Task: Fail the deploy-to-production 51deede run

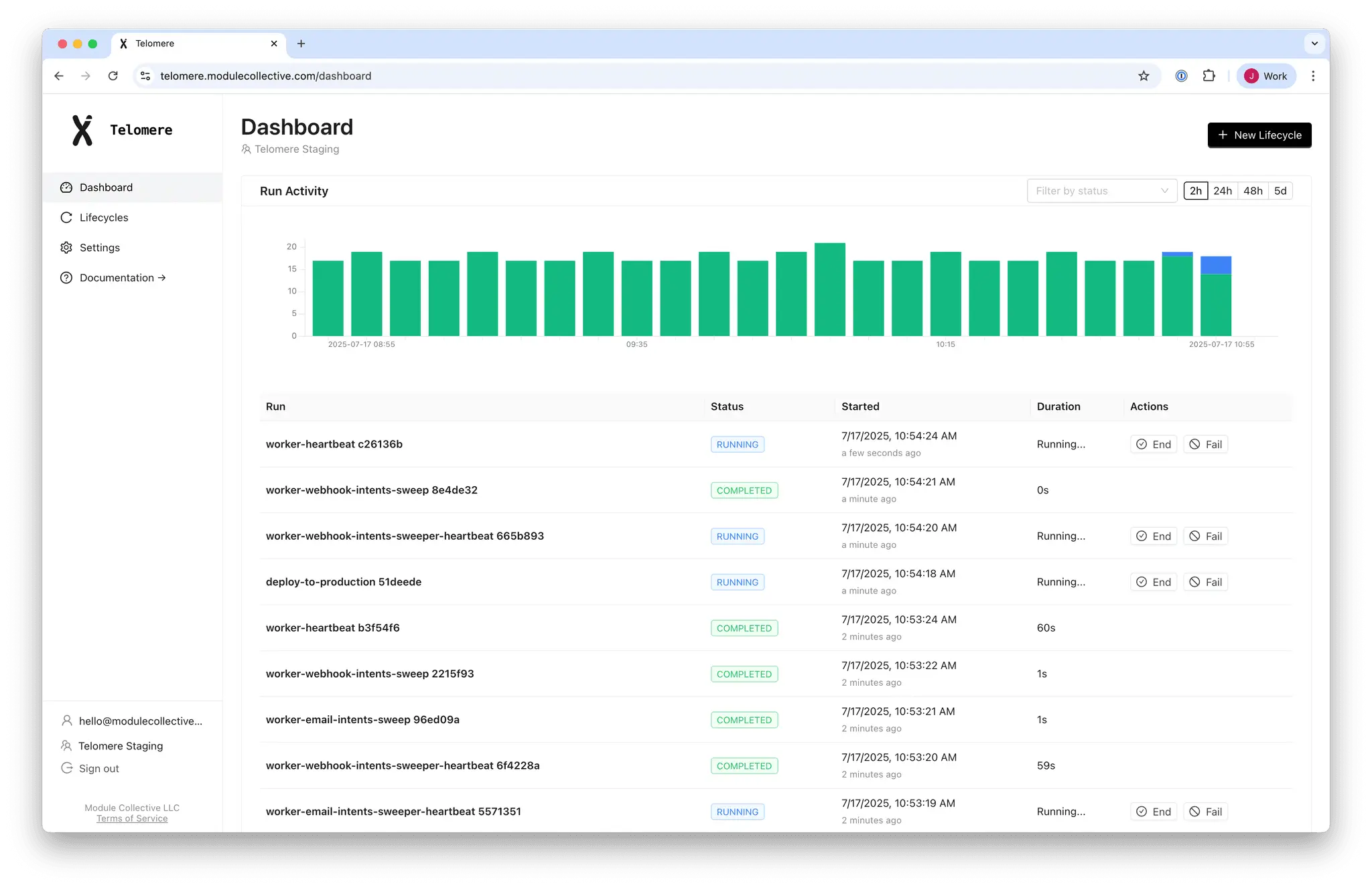Action: click(x=1205, y=582)
